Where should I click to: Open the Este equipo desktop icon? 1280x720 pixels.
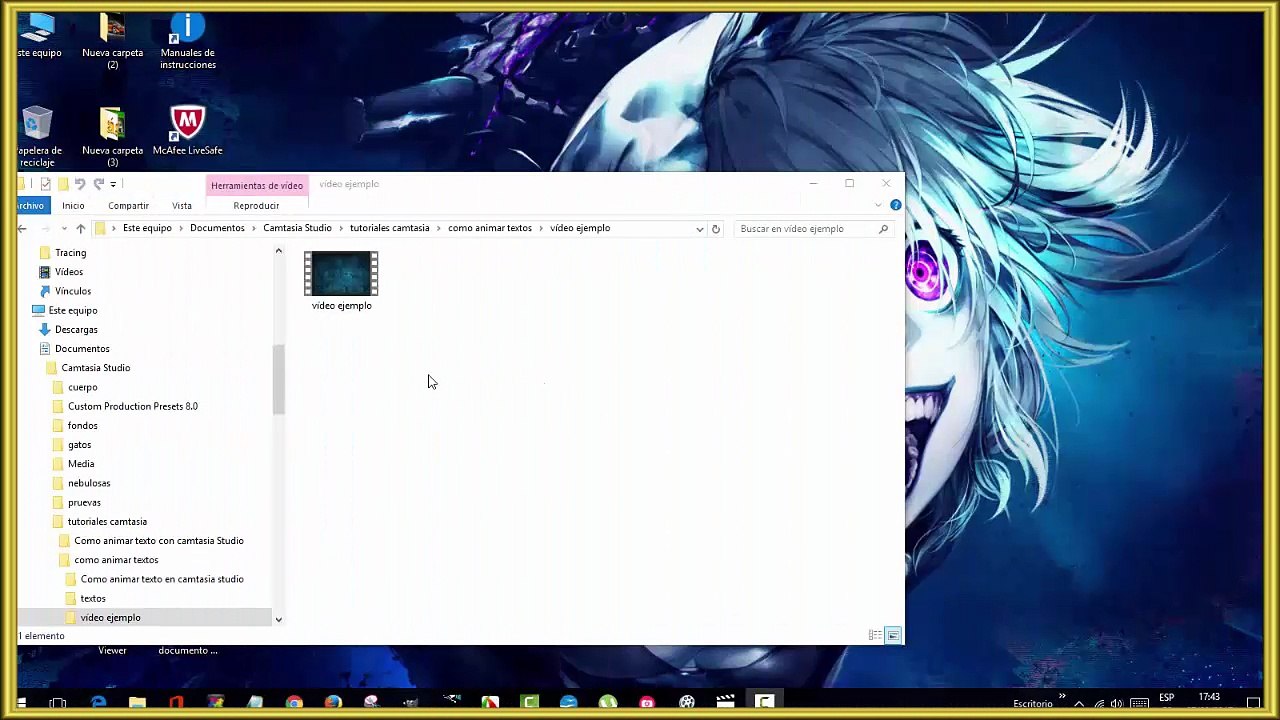[x=38, y=36]
